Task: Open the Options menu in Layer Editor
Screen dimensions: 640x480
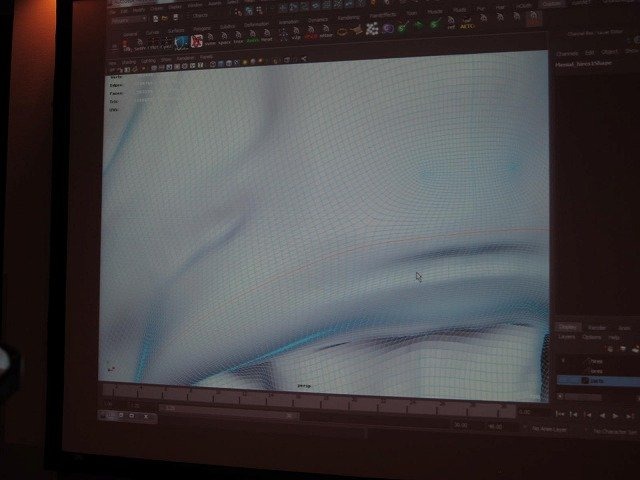Action: tap(591, 337)
